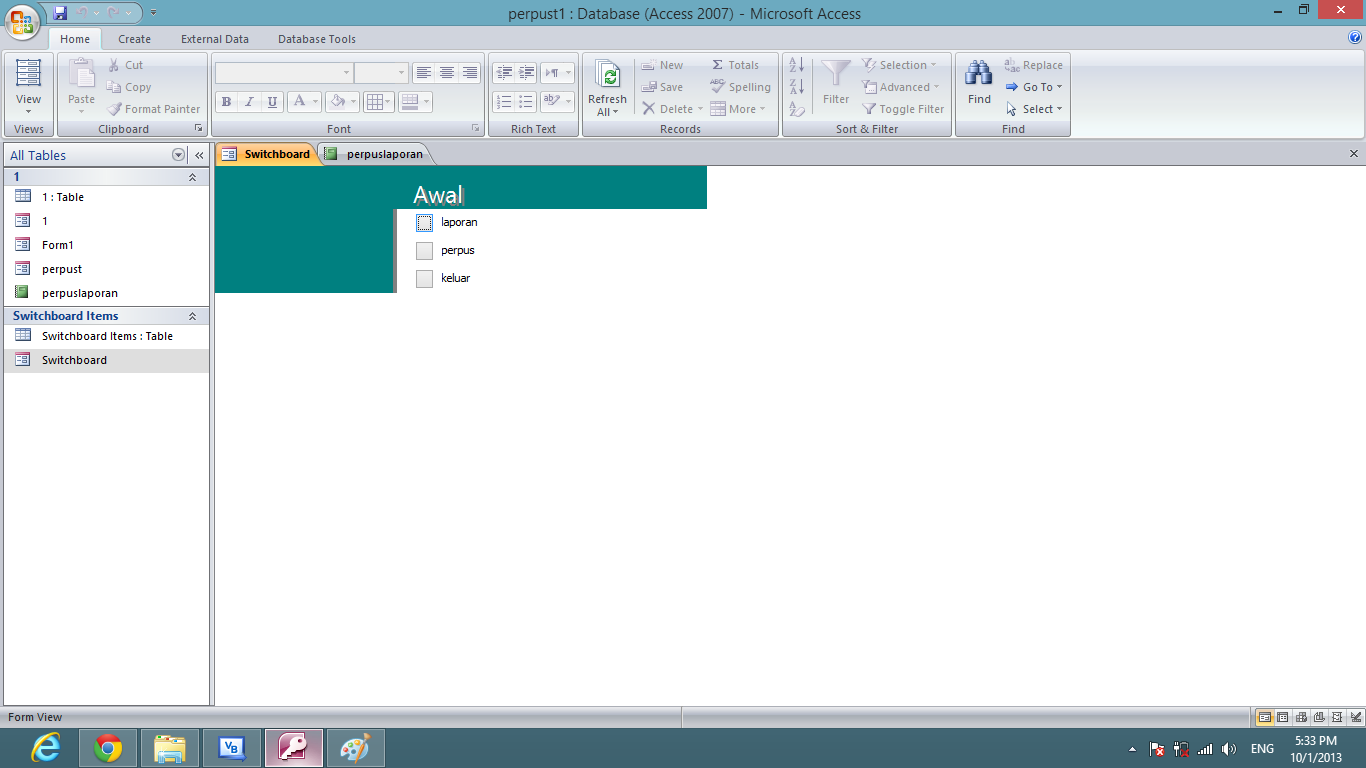Toggle bold formatting
Screen dimensions: 1366x768
(x=225, y=101)
